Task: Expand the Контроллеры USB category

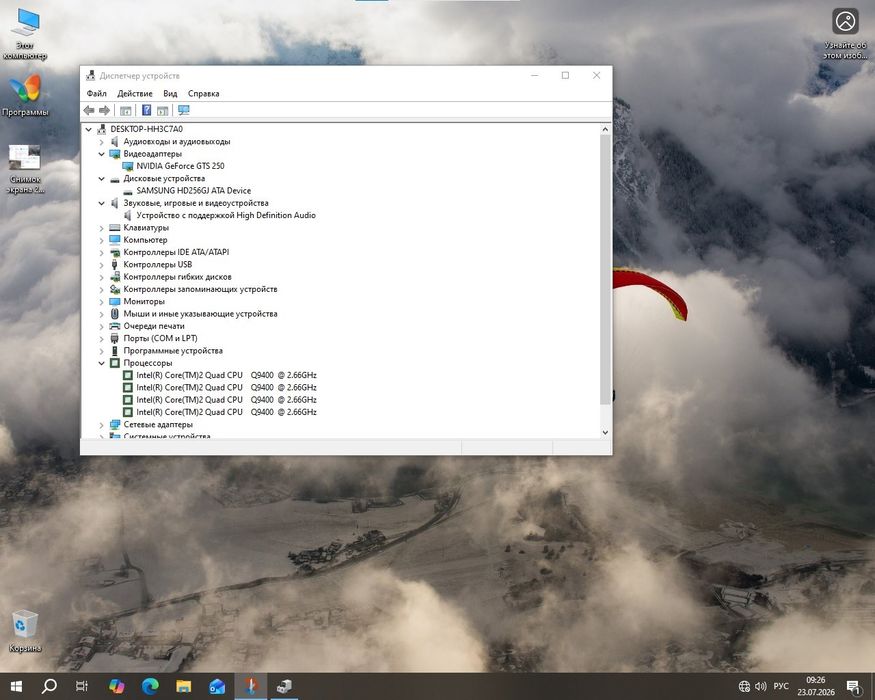Action: coord(102,265)
